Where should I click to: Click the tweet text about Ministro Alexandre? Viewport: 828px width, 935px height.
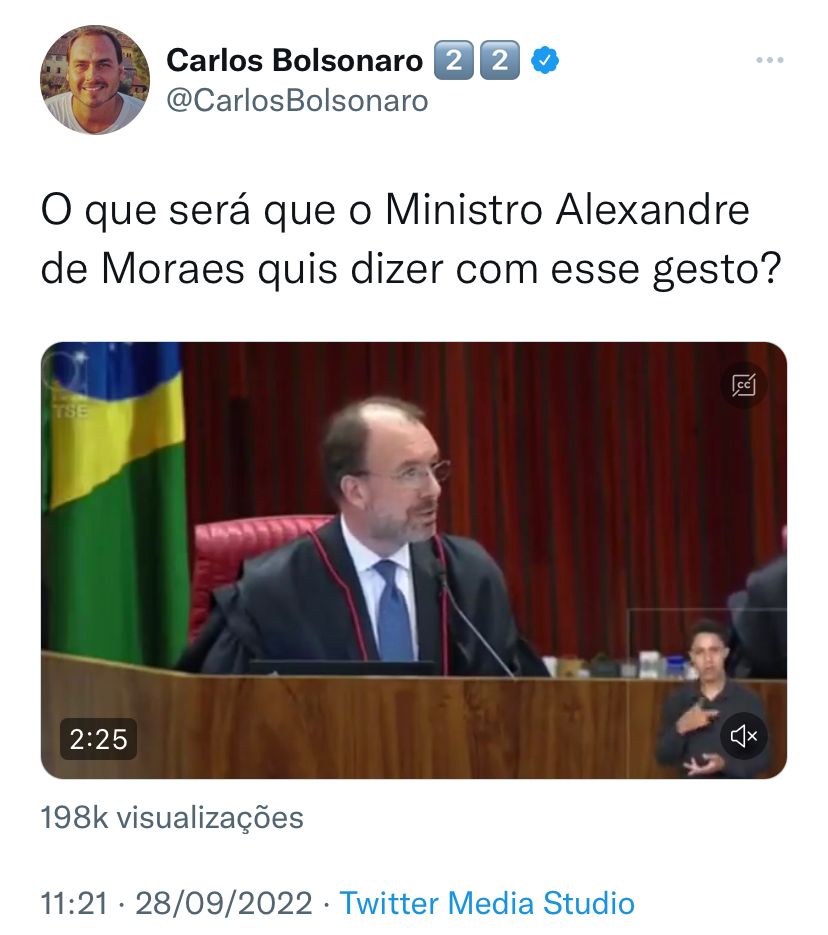pos(411,240)
